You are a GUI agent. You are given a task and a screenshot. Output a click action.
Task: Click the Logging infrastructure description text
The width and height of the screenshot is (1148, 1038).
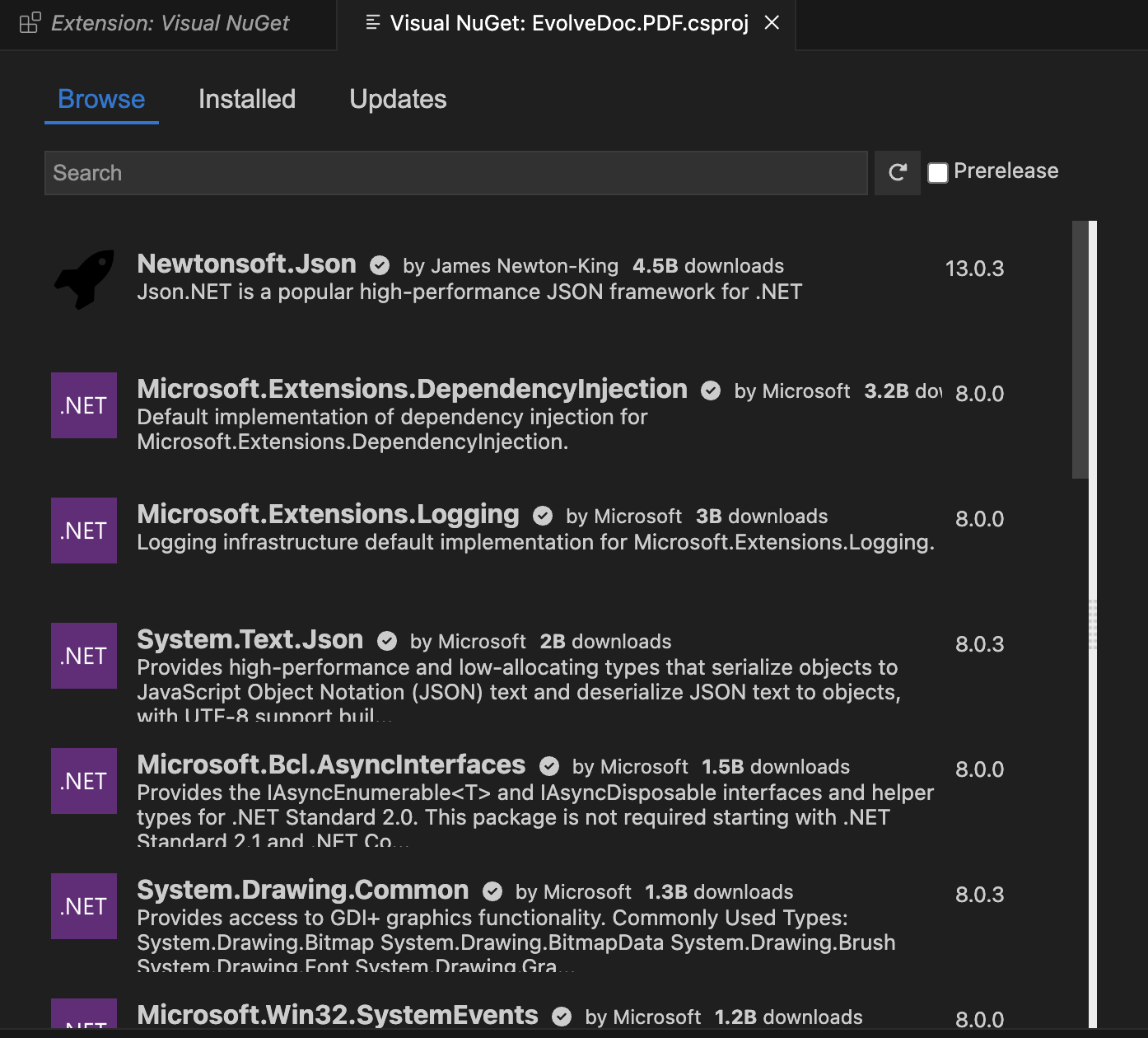click(x=535, y=542)
